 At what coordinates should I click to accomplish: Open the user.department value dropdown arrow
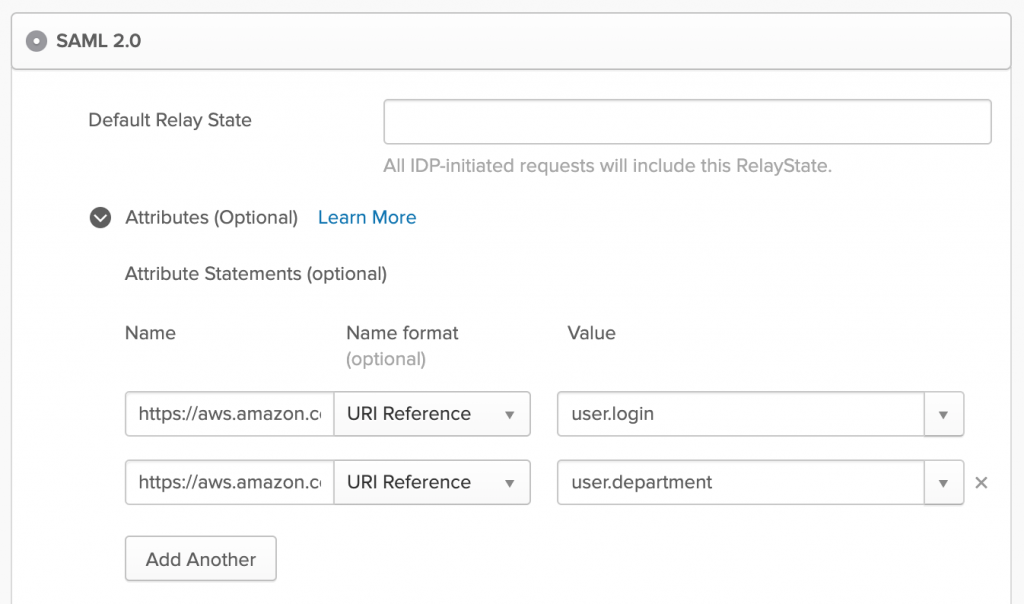pyautogui.click(x=944, y=482)
